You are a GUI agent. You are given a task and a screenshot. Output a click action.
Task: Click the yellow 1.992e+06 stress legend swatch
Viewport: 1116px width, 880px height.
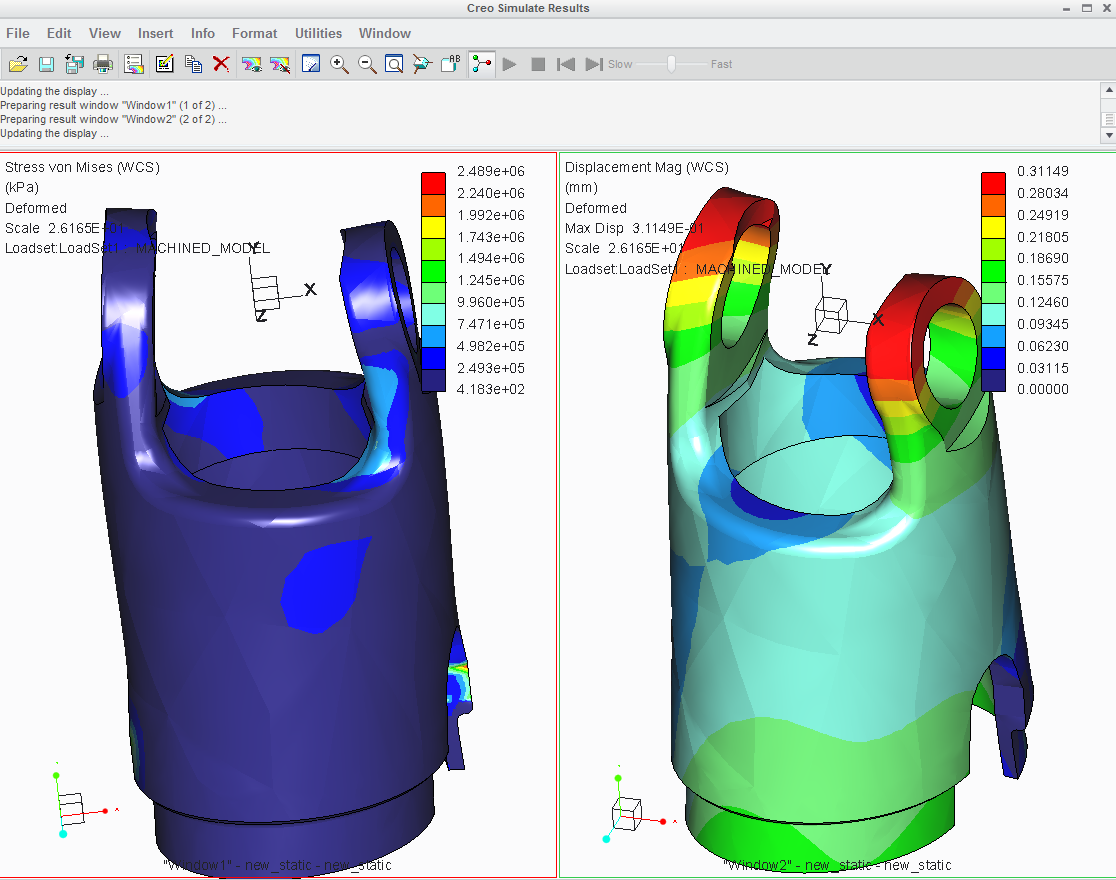[x=433, y=226]
